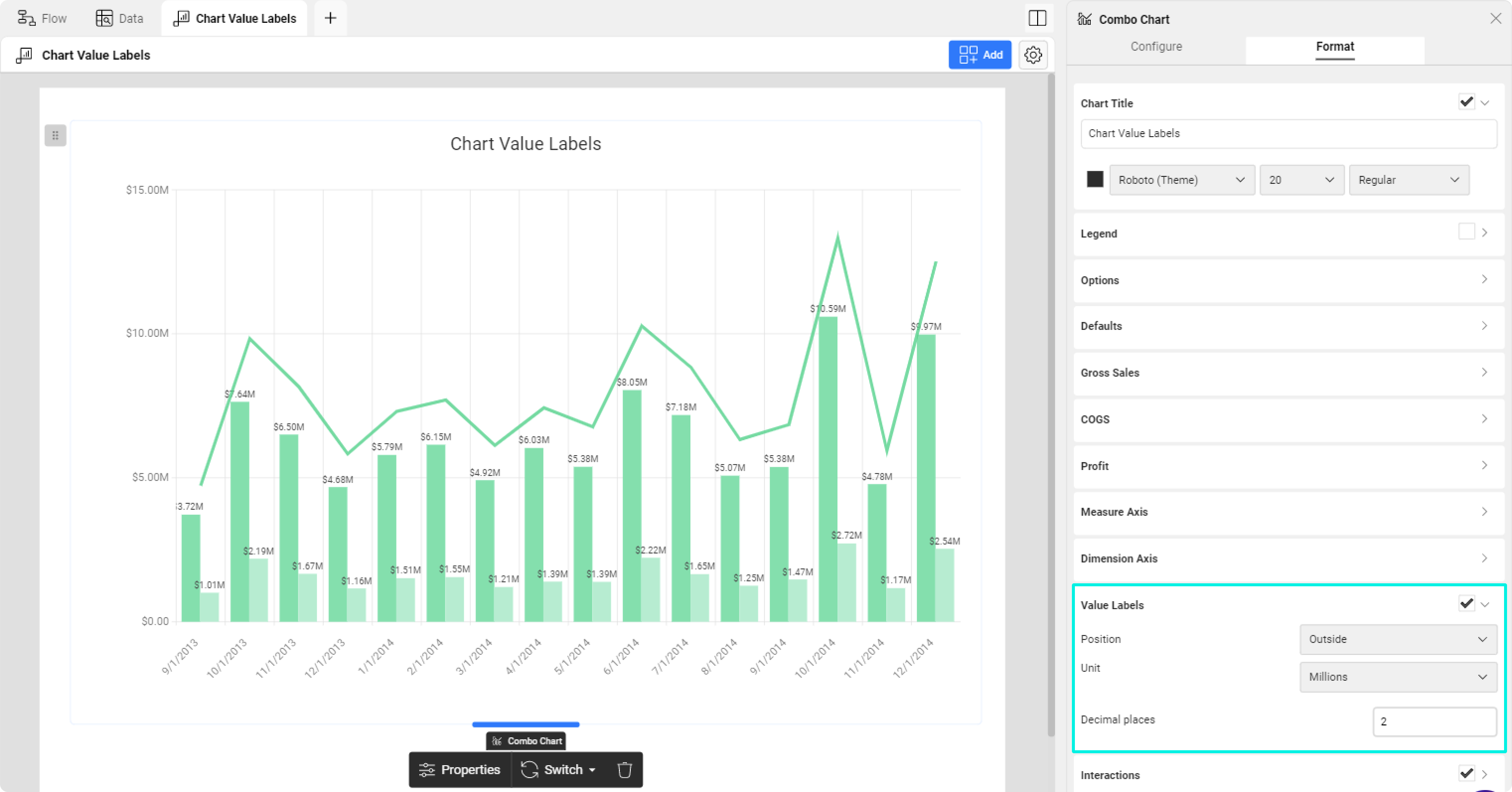
Task: Click the plus icon to add new tab
Action: point(330,18)
